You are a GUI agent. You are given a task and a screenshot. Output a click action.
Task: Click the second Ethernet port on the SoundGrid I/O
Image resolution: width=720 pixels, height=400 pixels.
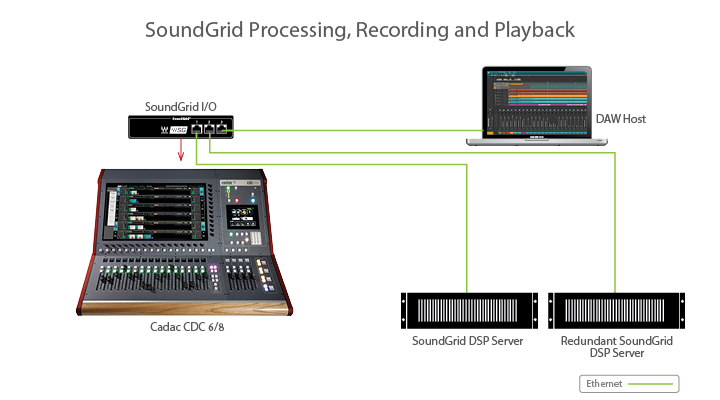(x=209, y=129)
